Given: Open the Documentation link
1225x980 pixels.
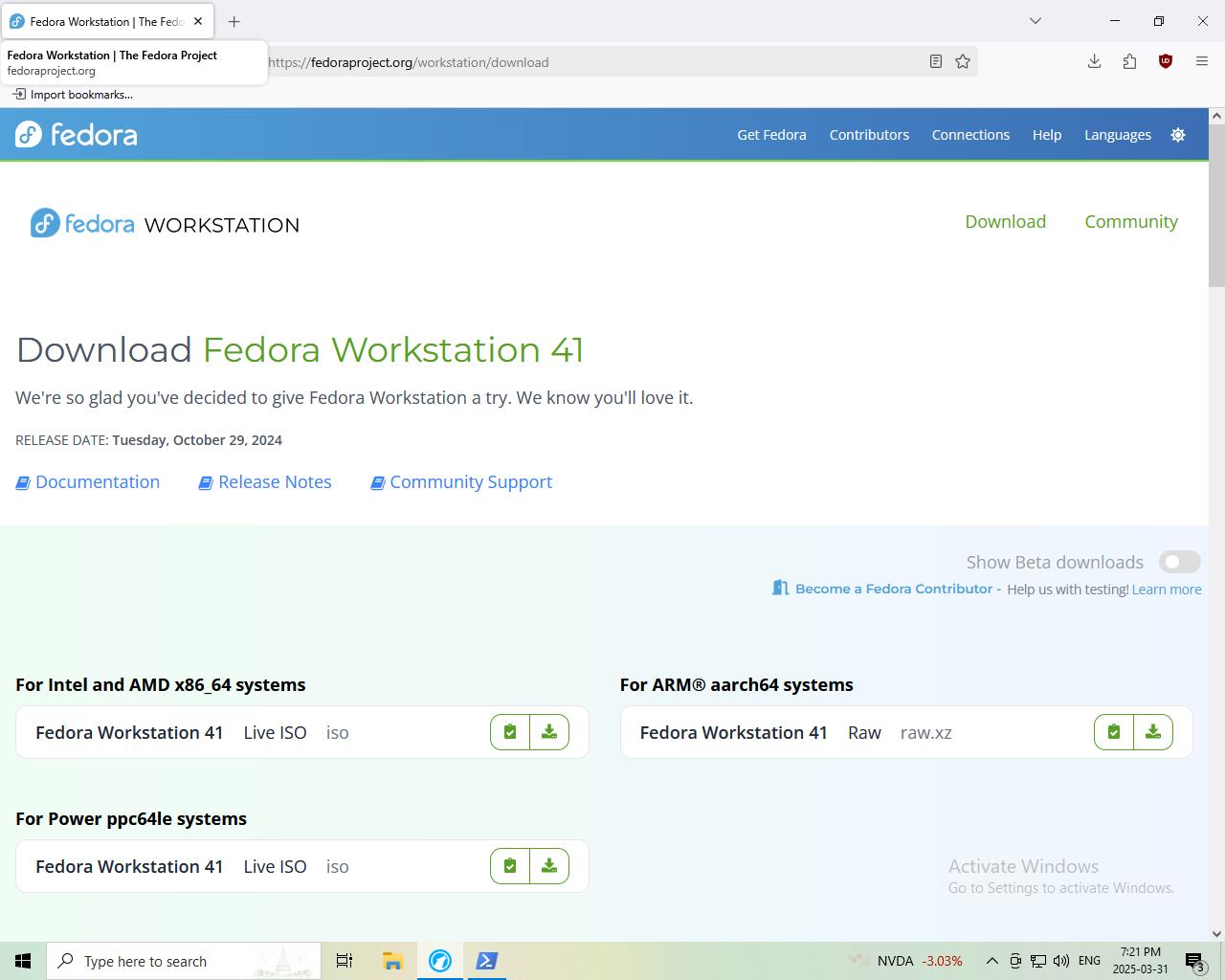Looking at the screenshot, I should pos(88,482).
